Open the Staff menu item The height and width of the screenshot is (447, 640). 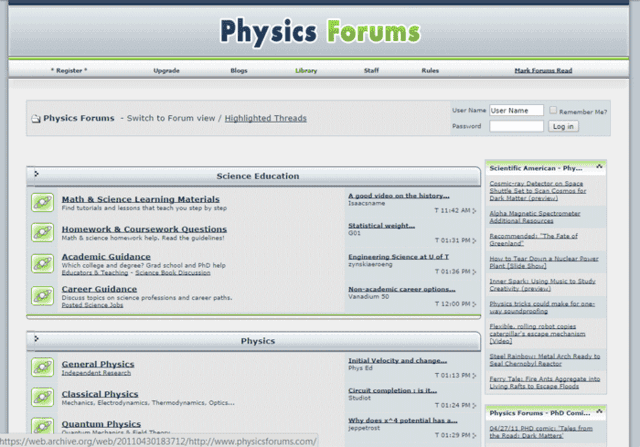pyautogui.click(x=371, y=71)
